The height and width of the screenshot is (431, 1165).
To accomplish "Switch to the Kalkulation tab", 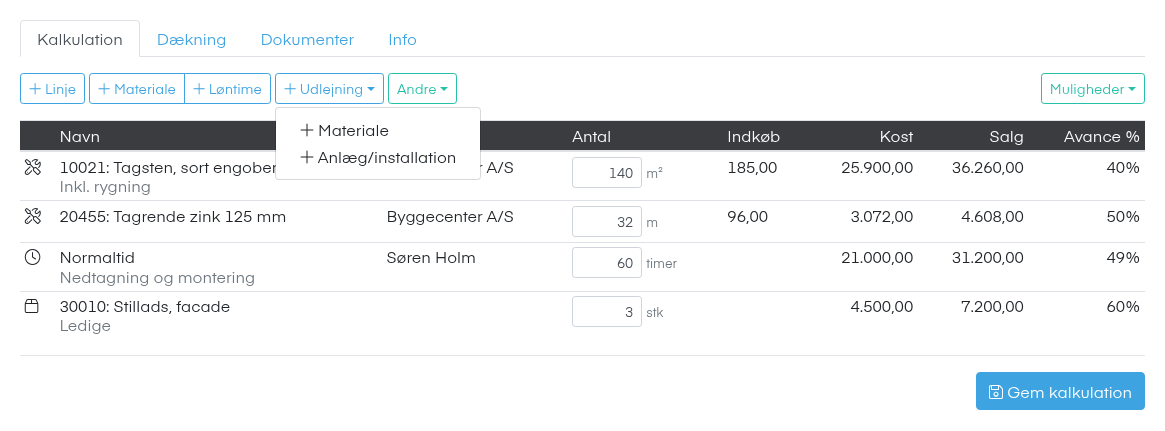I will (x=79, y=39).
